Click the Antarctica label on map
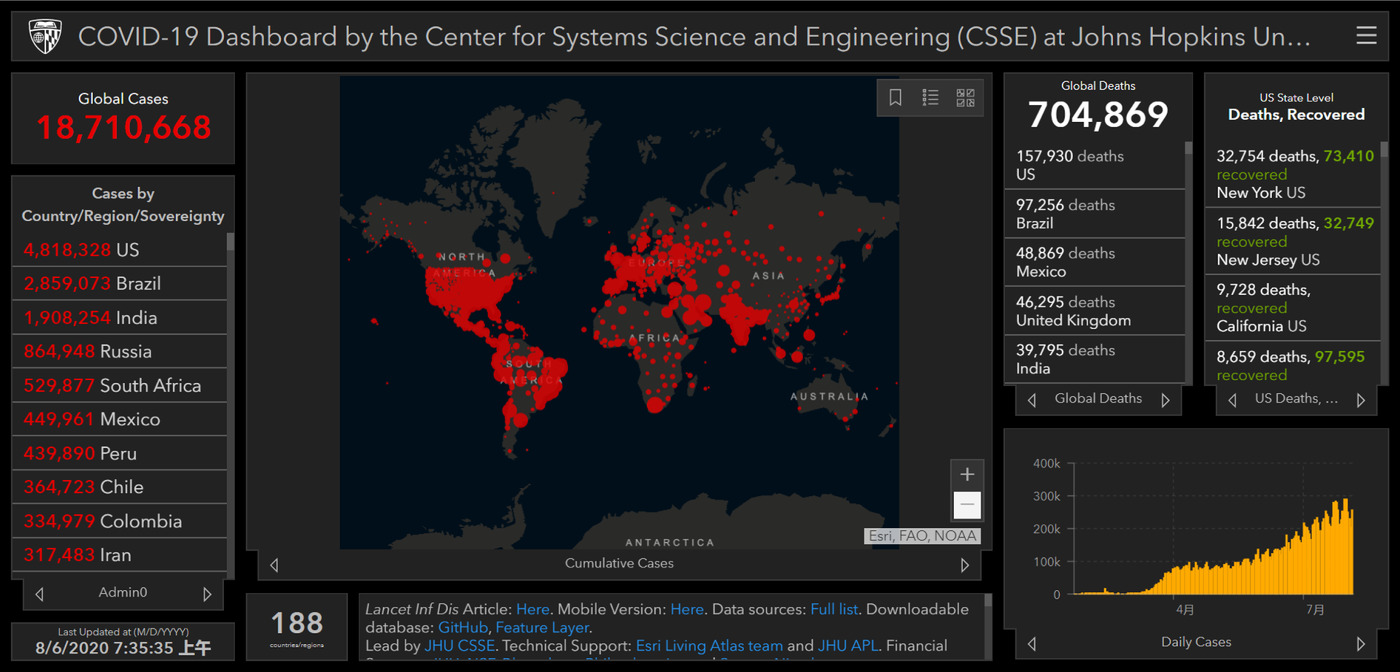The image size is (1400, 672). tap(670, 542)
